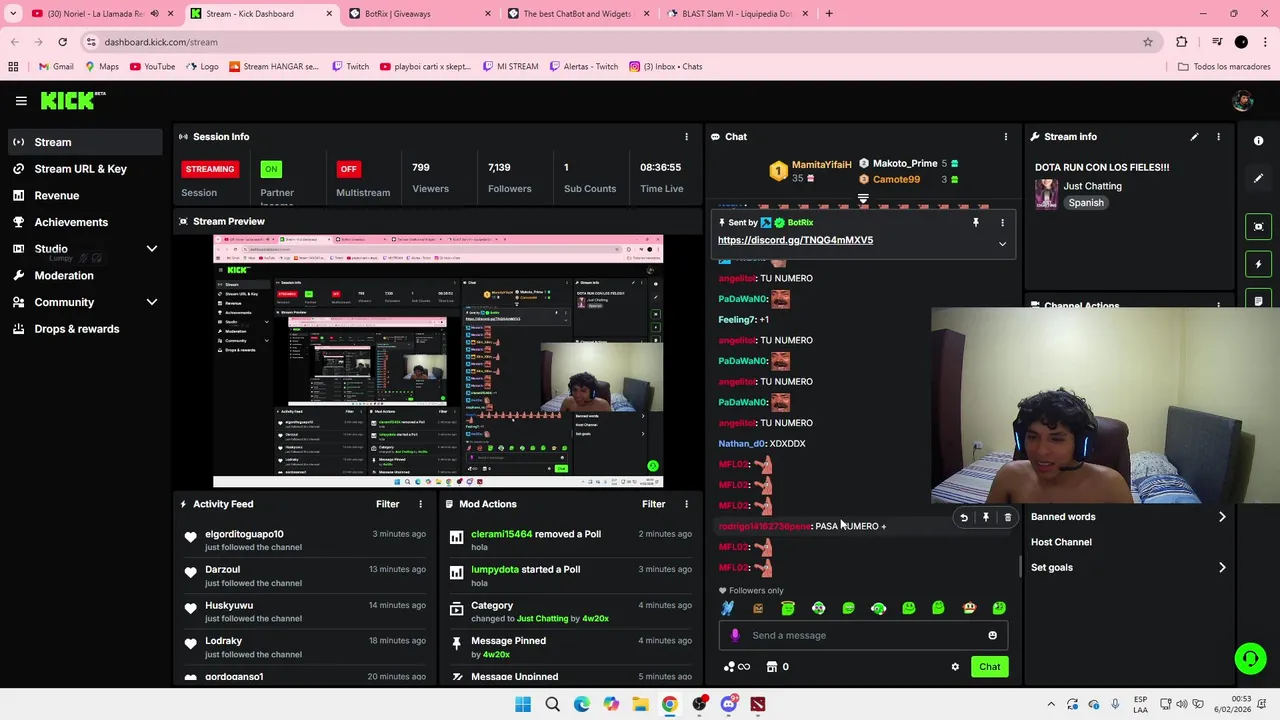Screen dimensions: 1280x720
Task: Open Stream URL & Key page
Action: coord(84,169)
